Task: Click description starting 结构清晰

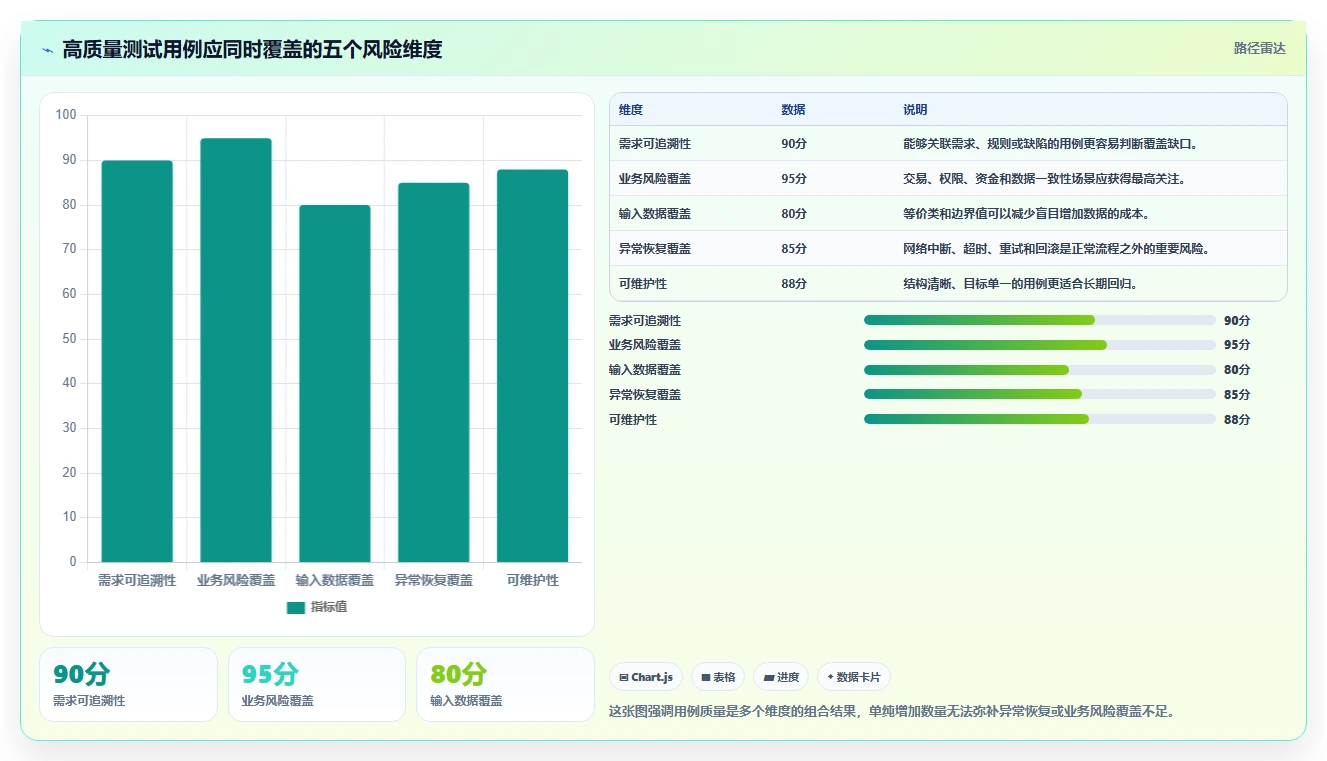Action: click(x=1020, y=284)
